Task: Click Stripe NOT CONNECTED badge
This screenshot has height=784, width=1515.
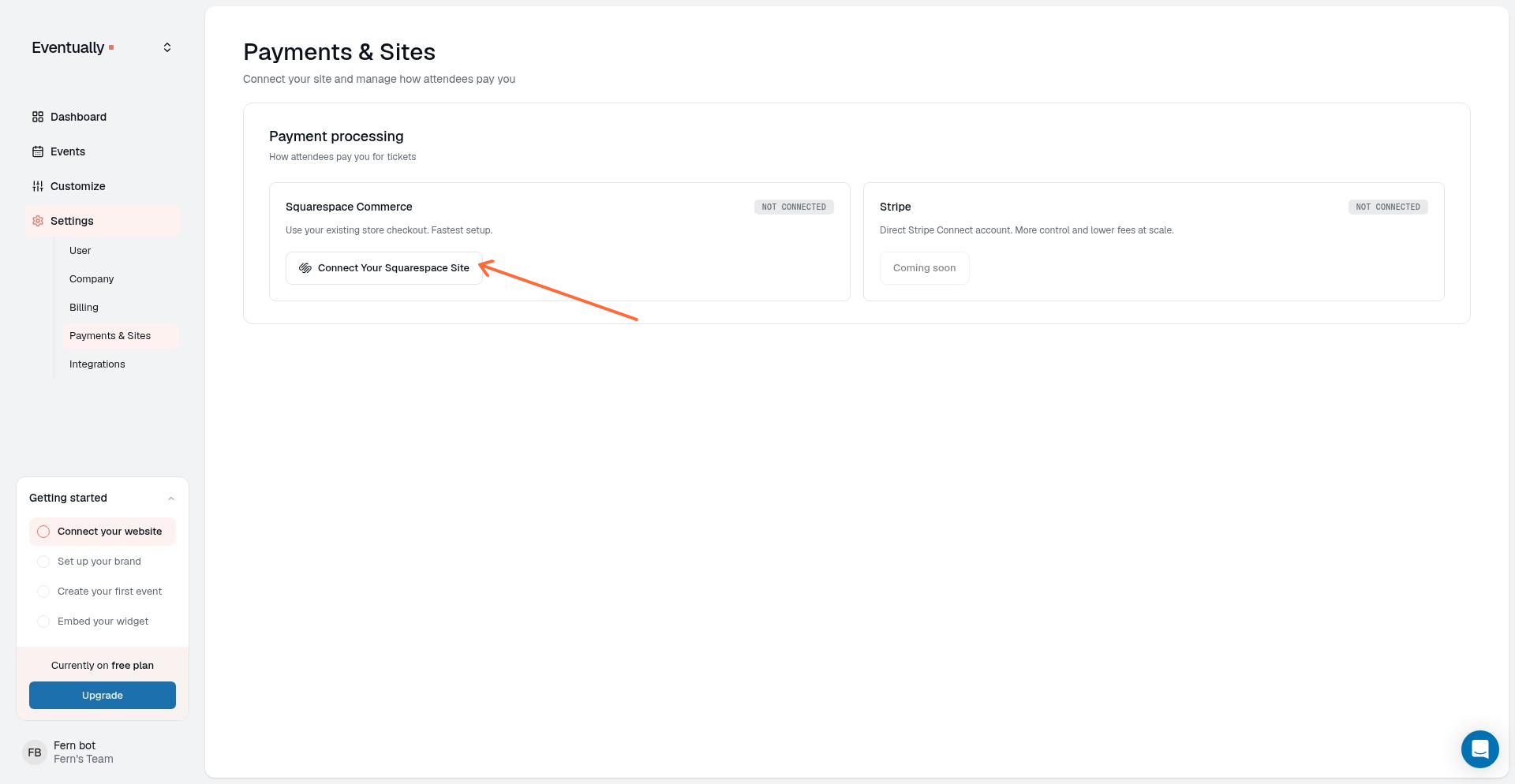Action: [1388, 207]
